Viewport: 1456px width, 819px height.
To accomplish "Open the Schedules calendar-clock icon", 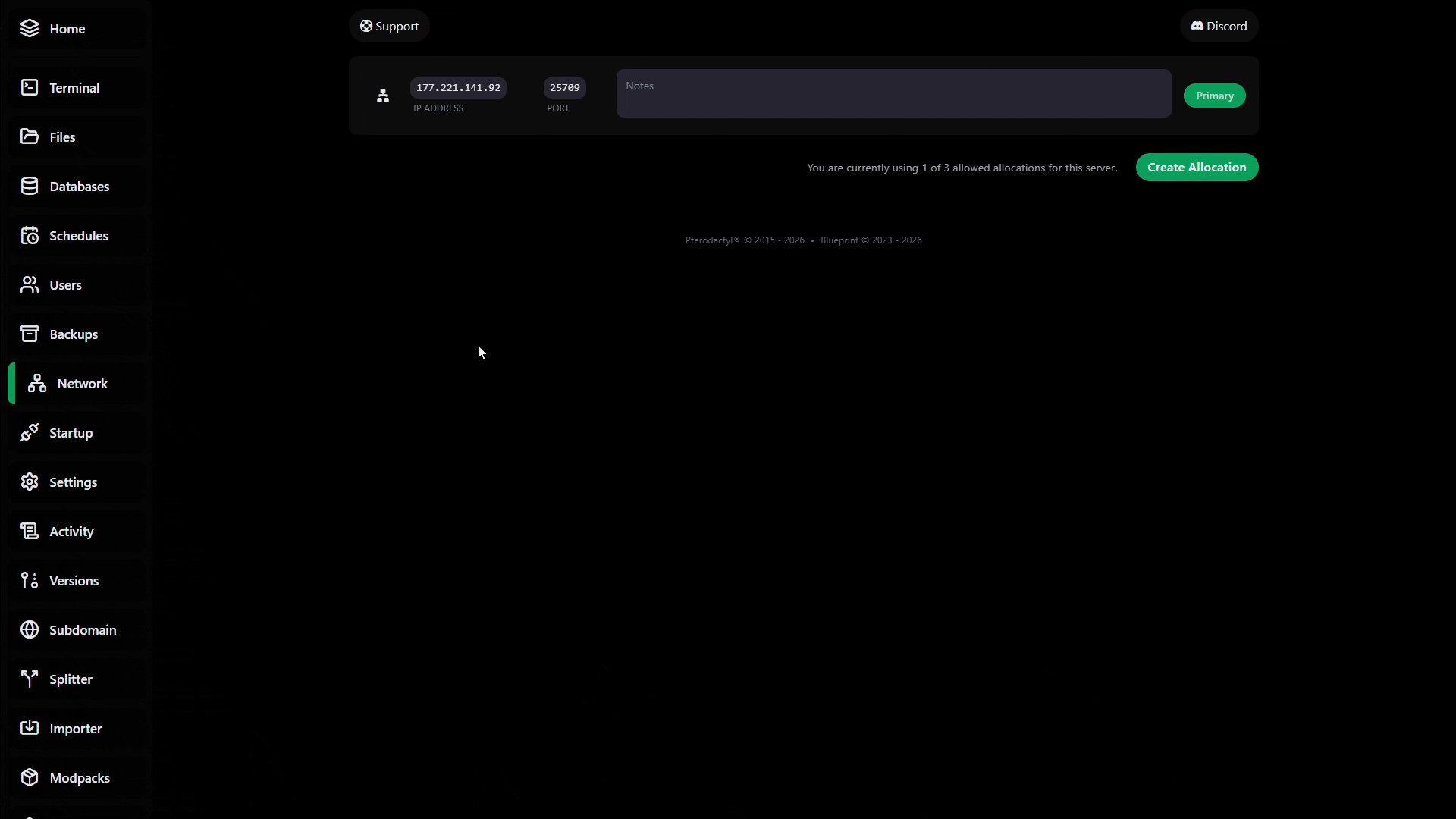I will click(30, 236).
